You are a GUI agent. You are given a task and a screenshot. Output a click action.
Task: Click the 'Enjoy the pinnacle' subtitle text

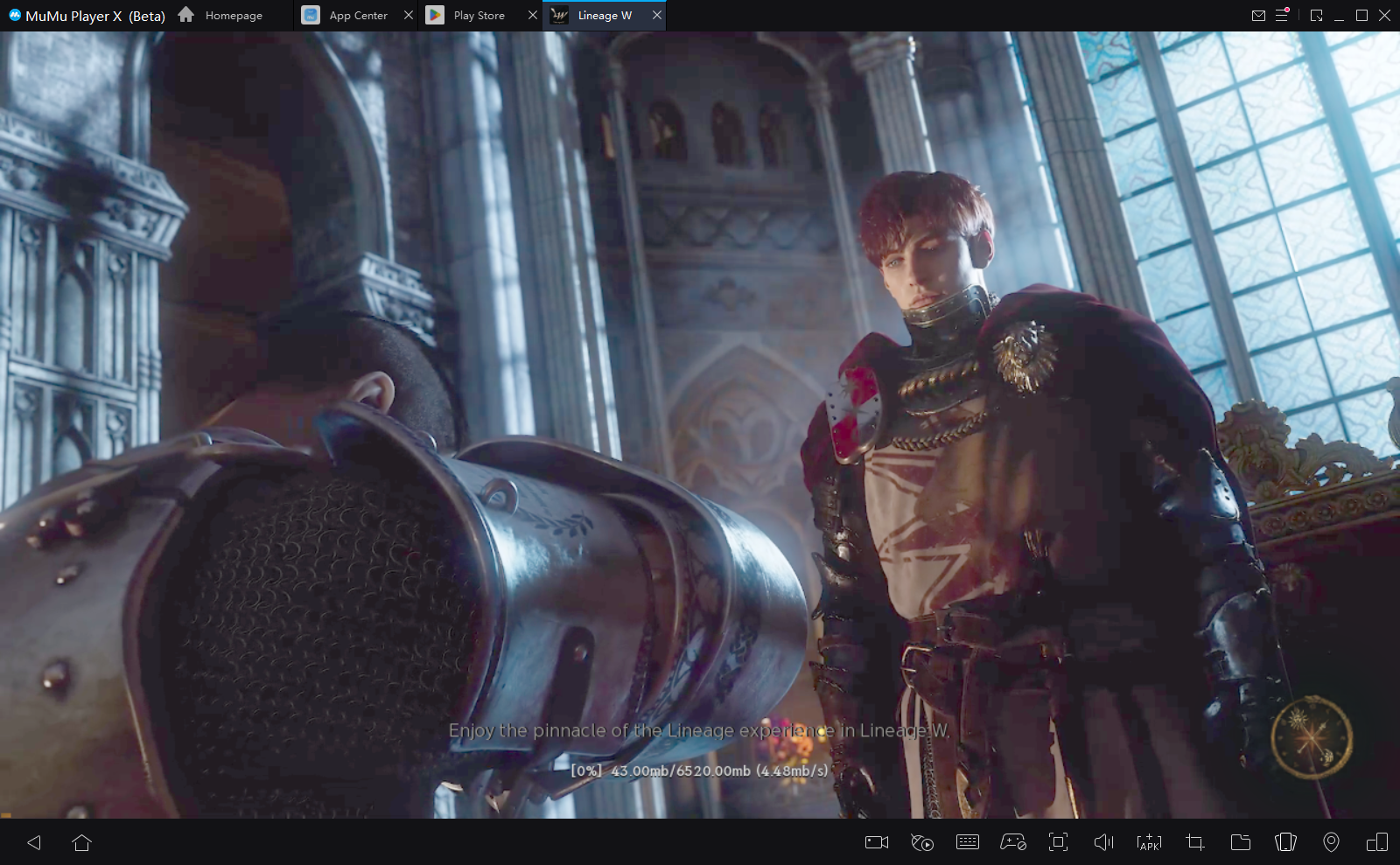pos(699,730)
